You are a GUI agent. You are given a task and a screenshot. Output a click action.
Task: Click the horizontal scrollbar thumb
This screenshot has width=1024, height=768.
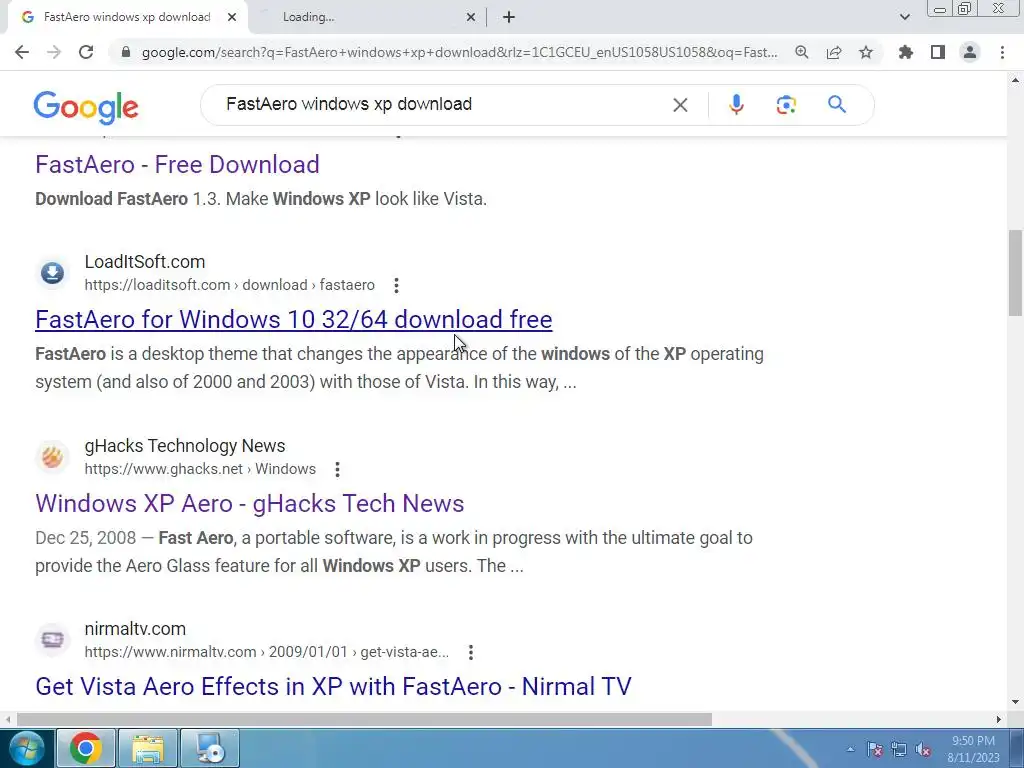click(364, 719)
